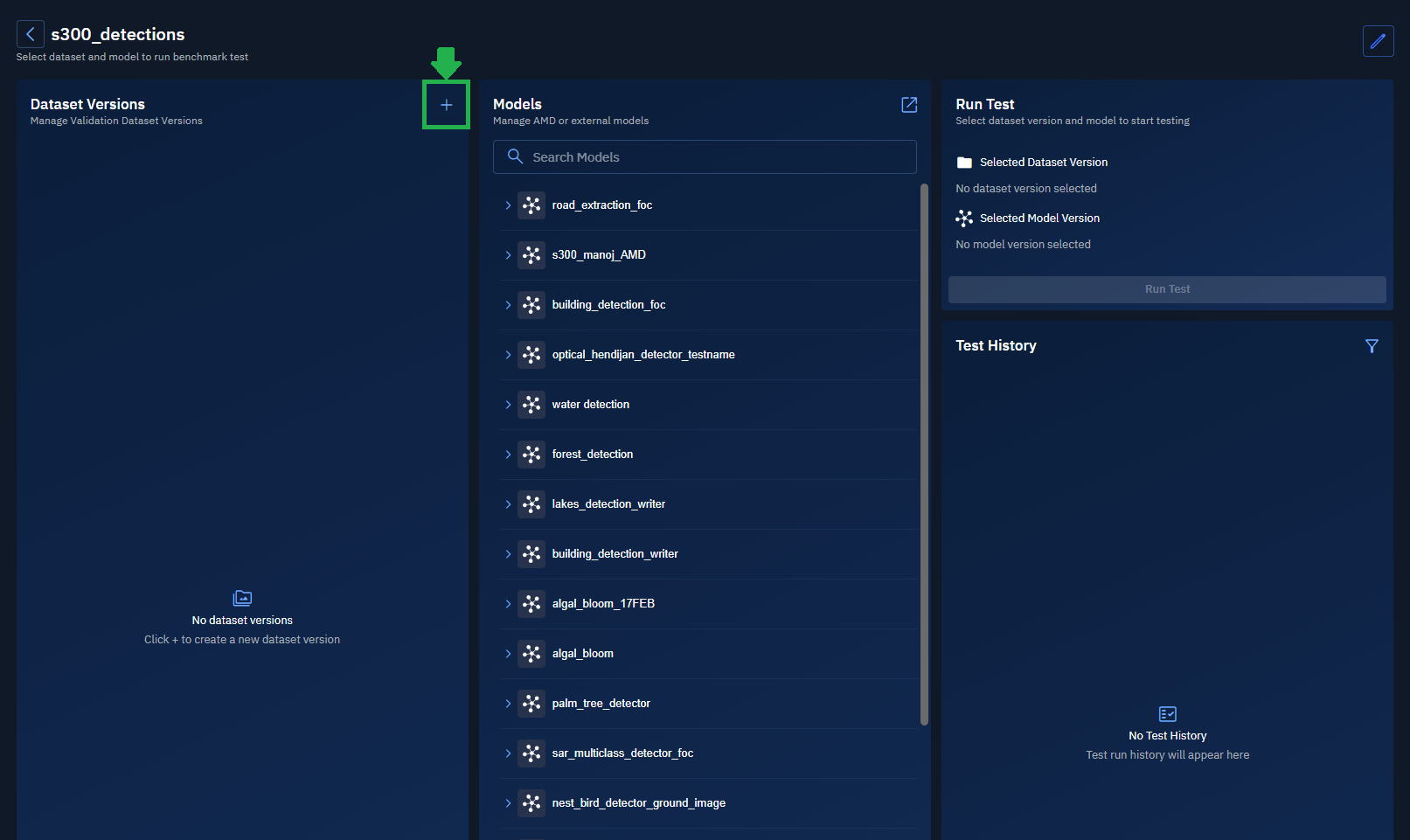1410x840 pixels.
Task: Click the back arrow beside s300_detections
Action: pos(31,34)
